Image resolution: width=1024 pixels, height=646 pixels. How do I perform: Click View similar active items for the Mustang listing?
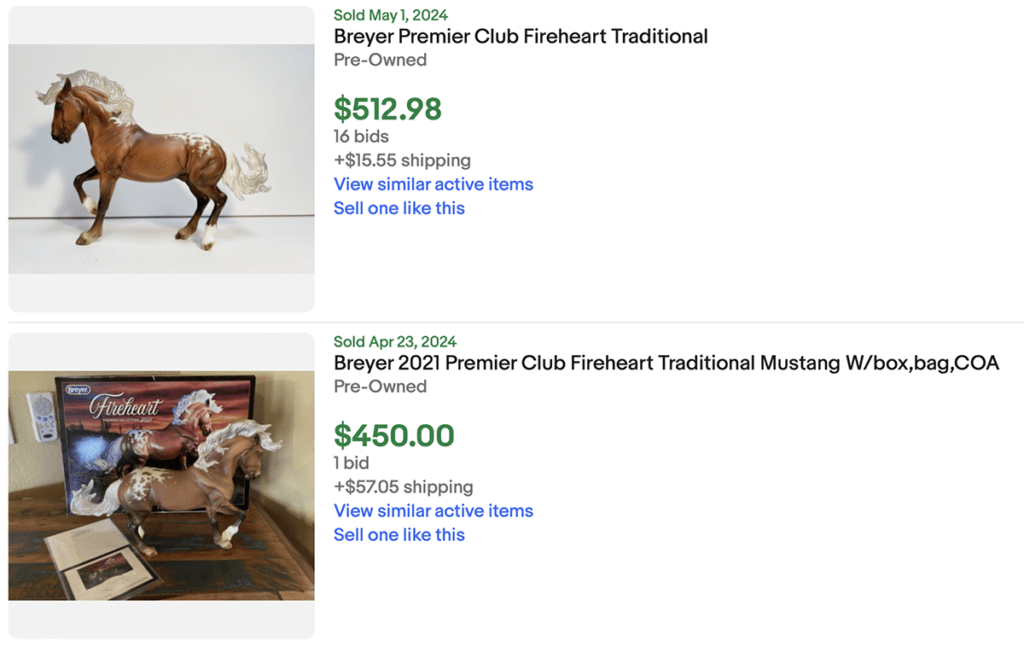coord(433,511)
